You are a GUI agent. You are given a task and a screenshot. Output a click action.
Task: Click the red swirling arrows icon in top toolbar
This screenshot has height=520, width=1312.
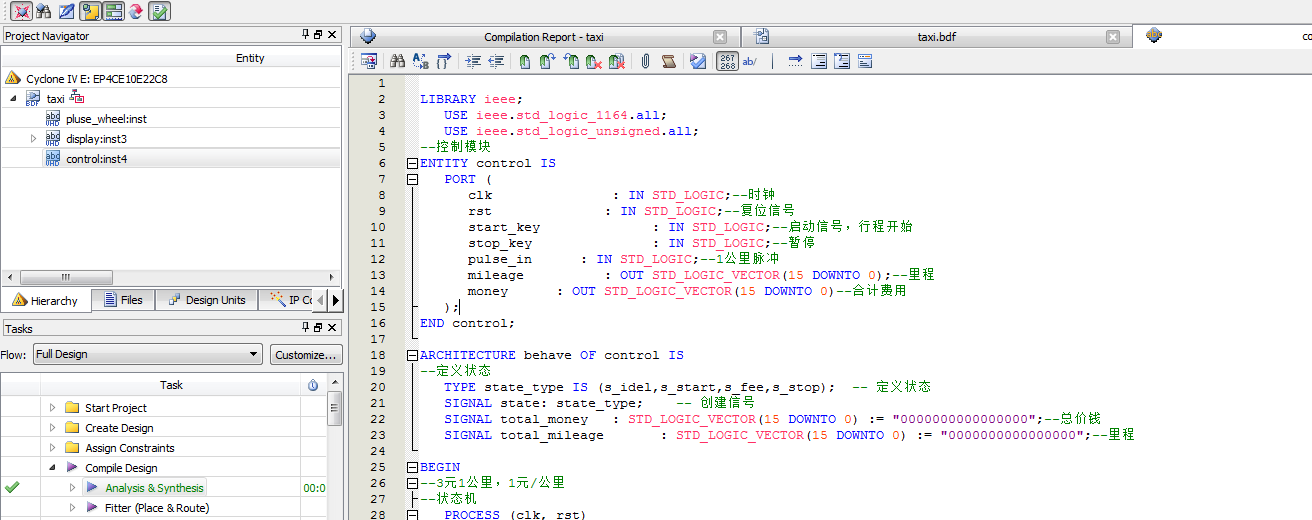pyautogui.click(x=136, y=11)
